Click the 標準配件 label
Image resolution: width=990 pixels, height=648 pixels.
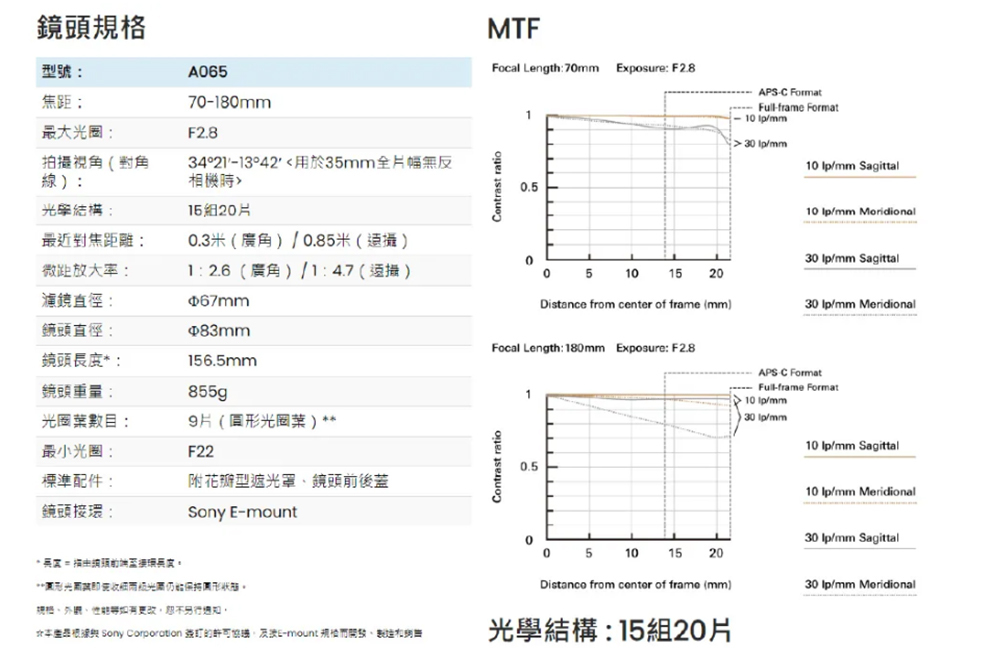pos(77,481)
